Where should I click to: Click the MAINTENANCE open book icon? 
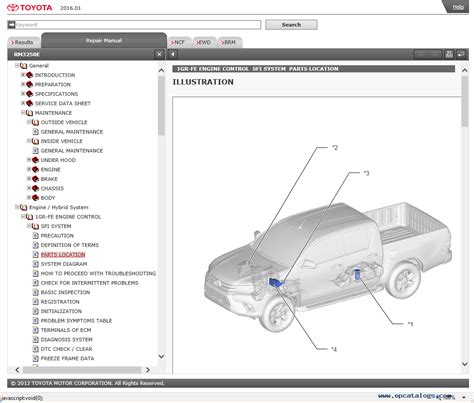[29, 113]
